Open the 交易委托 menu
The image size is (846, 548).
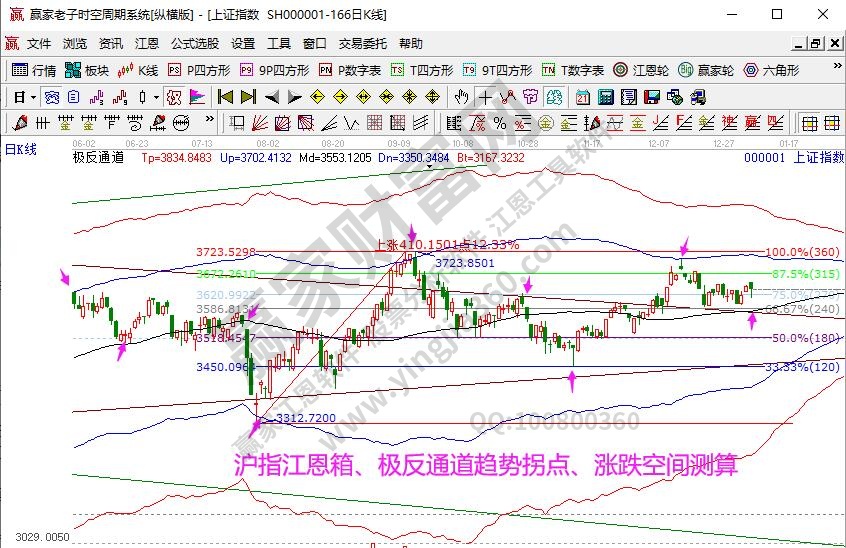pyautogui.click(x=363, y=44)
